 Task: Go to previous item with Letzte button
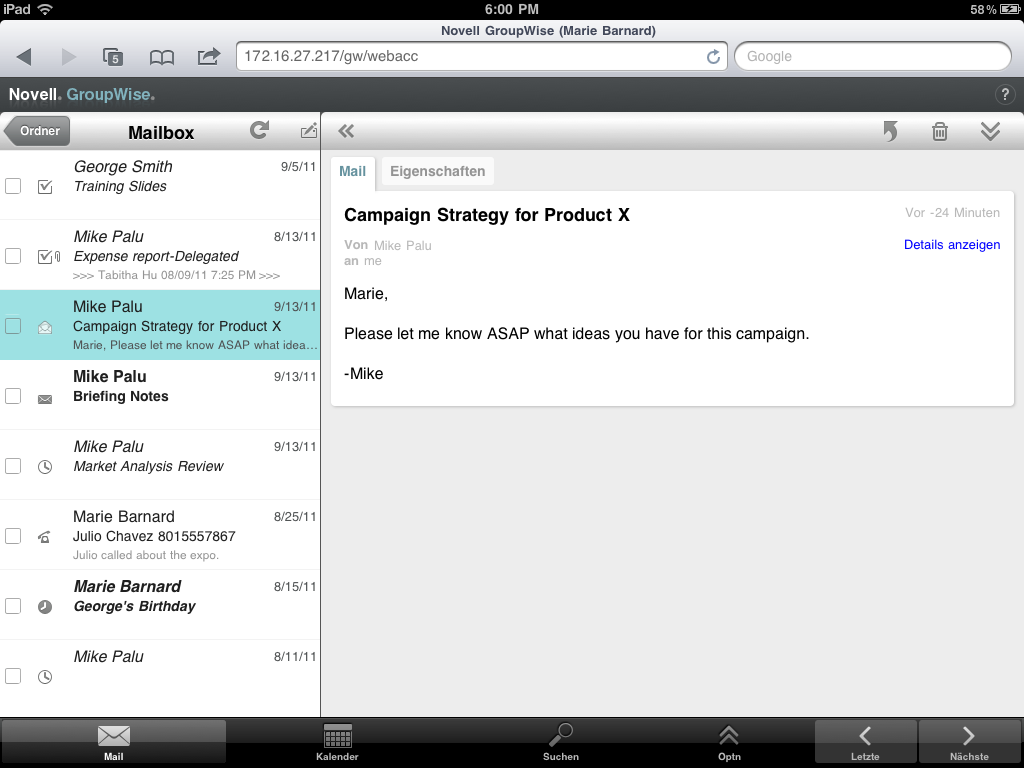pyautogui.click(x=865, y=743)
